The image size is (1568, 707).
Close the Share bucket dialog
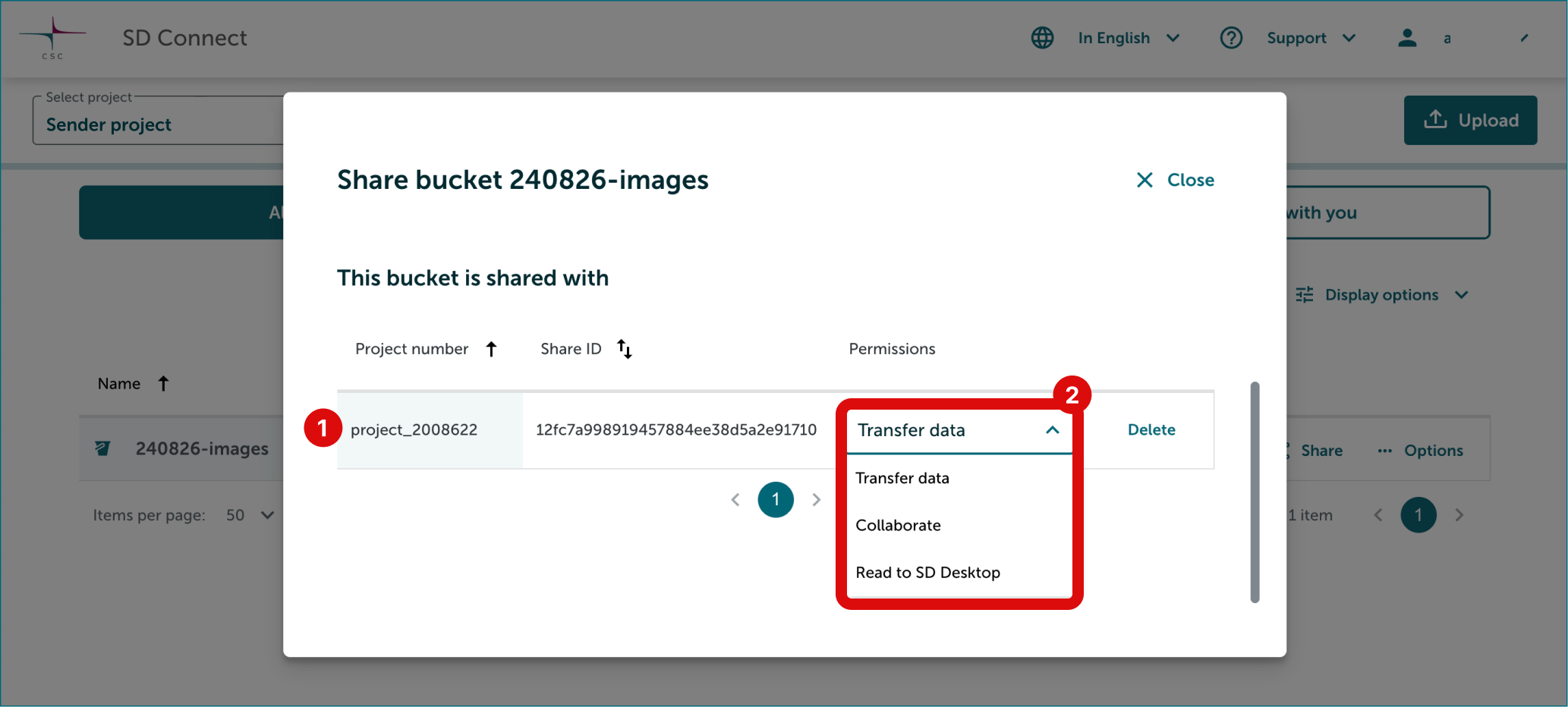[1175, 180]
